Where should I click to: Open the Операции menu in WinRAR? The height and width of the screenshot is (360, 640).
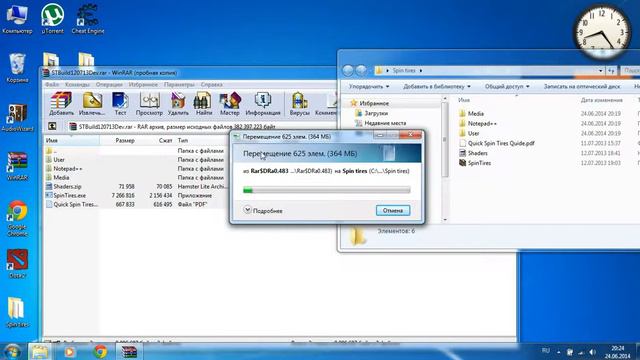tap(109, 84)
